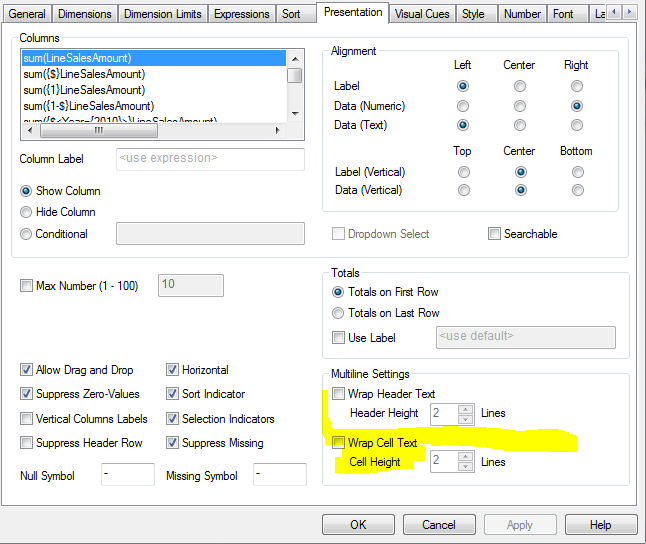Image resolution: width=646 pixels, height=544 pixels.
Task: Click the tab strip scroll-right arrow
Action: [629, 12]
